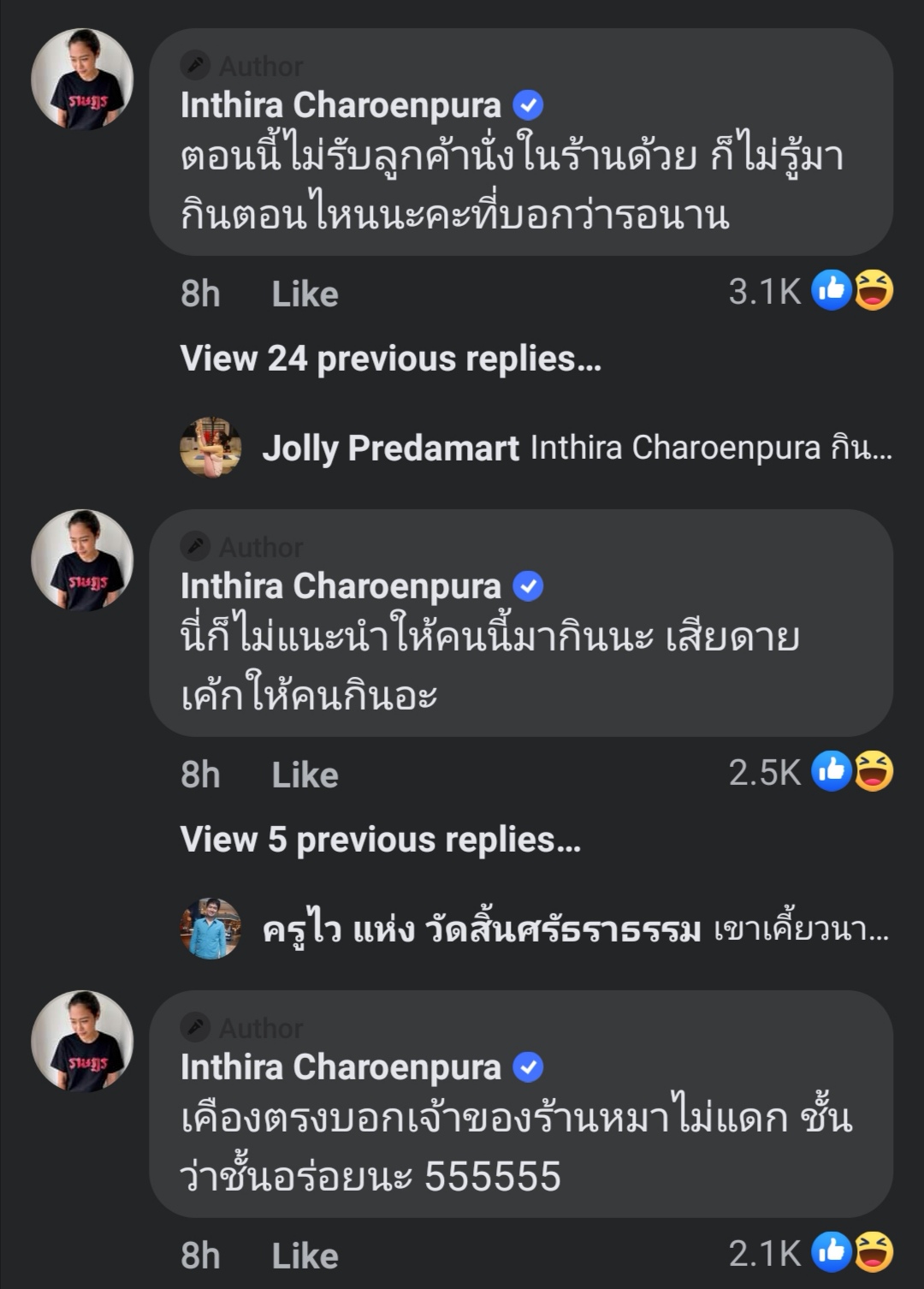Click the thumbs-up reaction icon next to 2.1K
This screenshot has height=1289, width=924.
(831, 1252)
